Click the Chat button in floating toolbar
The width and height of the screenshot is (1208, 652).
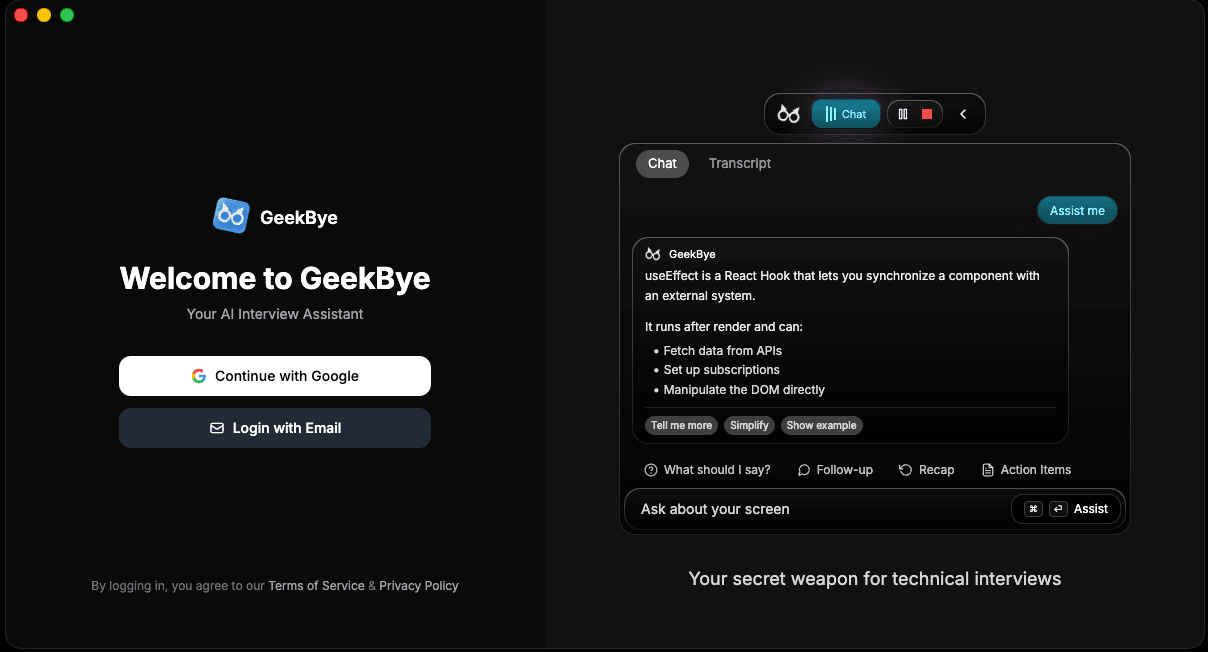846,114
